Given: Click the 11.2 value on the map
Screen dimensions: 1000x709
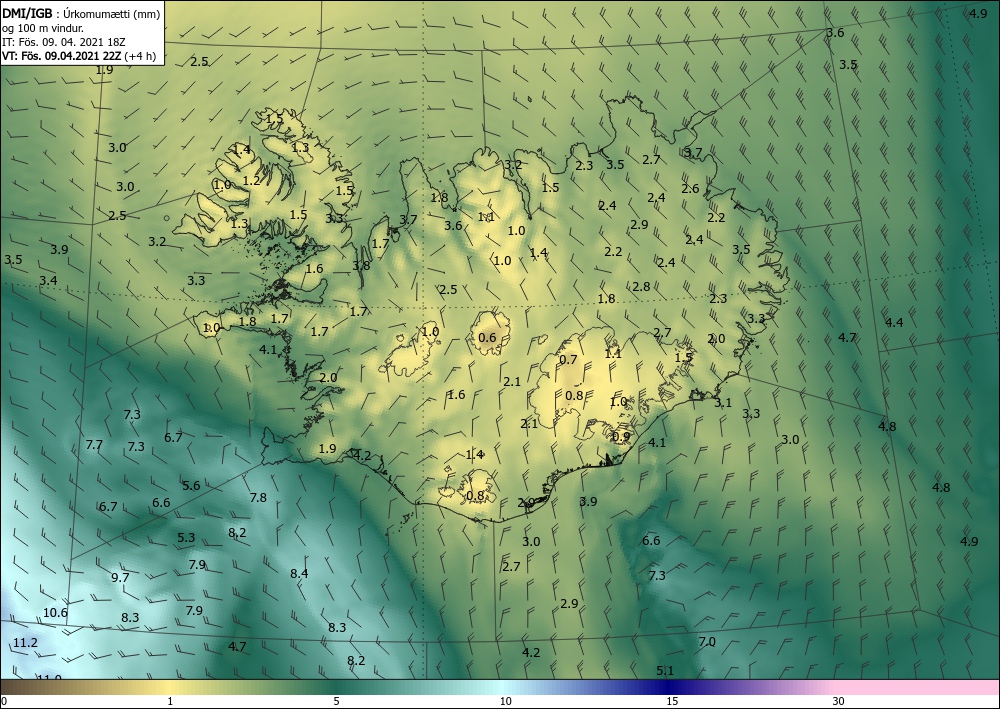Looking at the screenshot, I should click(26, 643).
